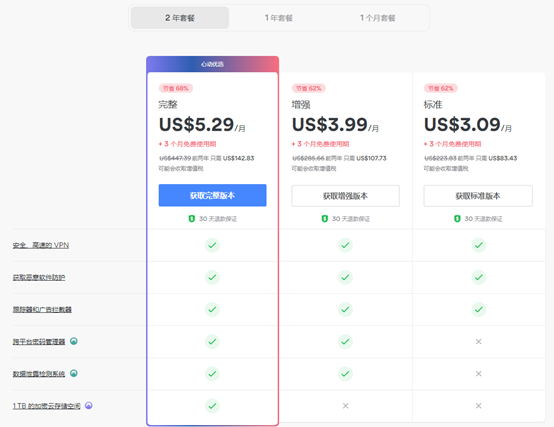This screenshot has width=554, height=427.
Task: Click the 获取增强版本 button
Action: [345, 196]
